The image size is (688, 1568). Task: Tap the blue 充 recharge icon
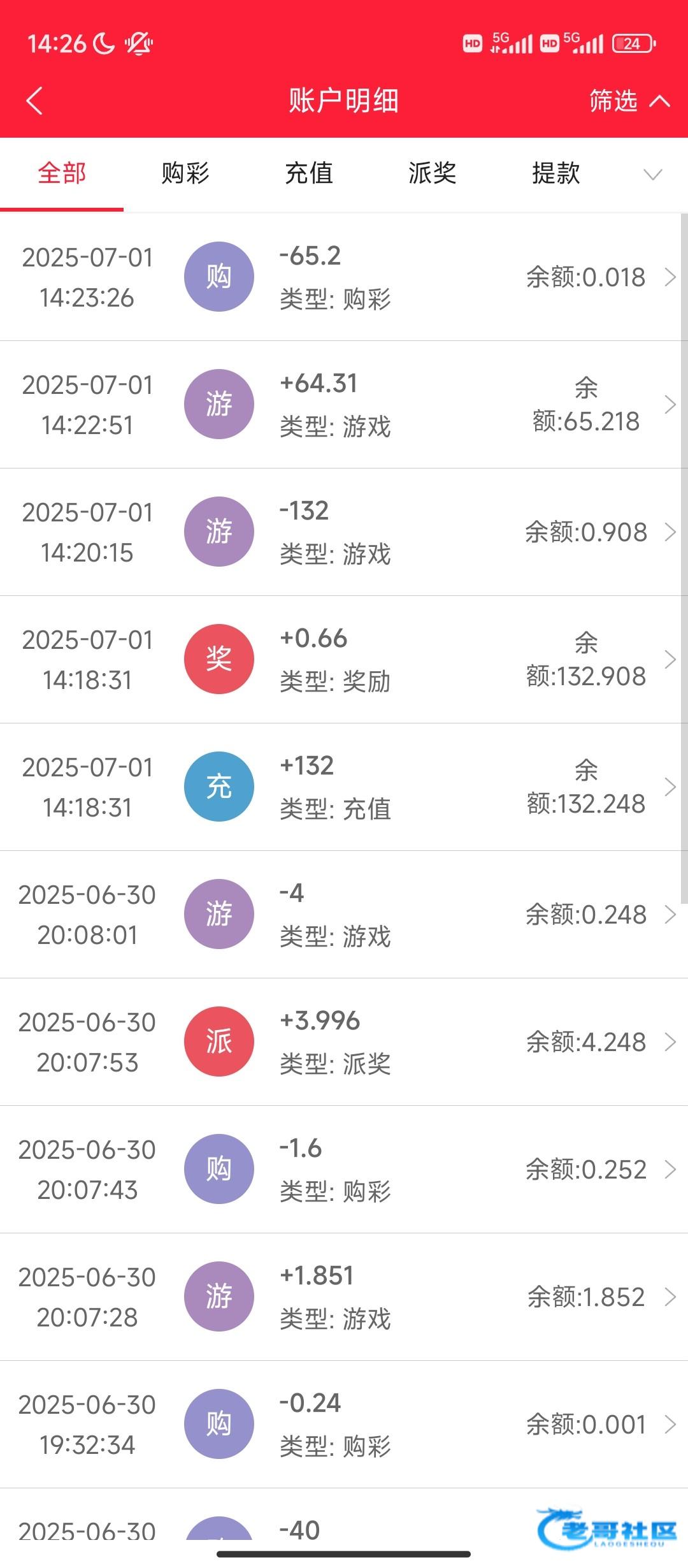coord(219,787)
